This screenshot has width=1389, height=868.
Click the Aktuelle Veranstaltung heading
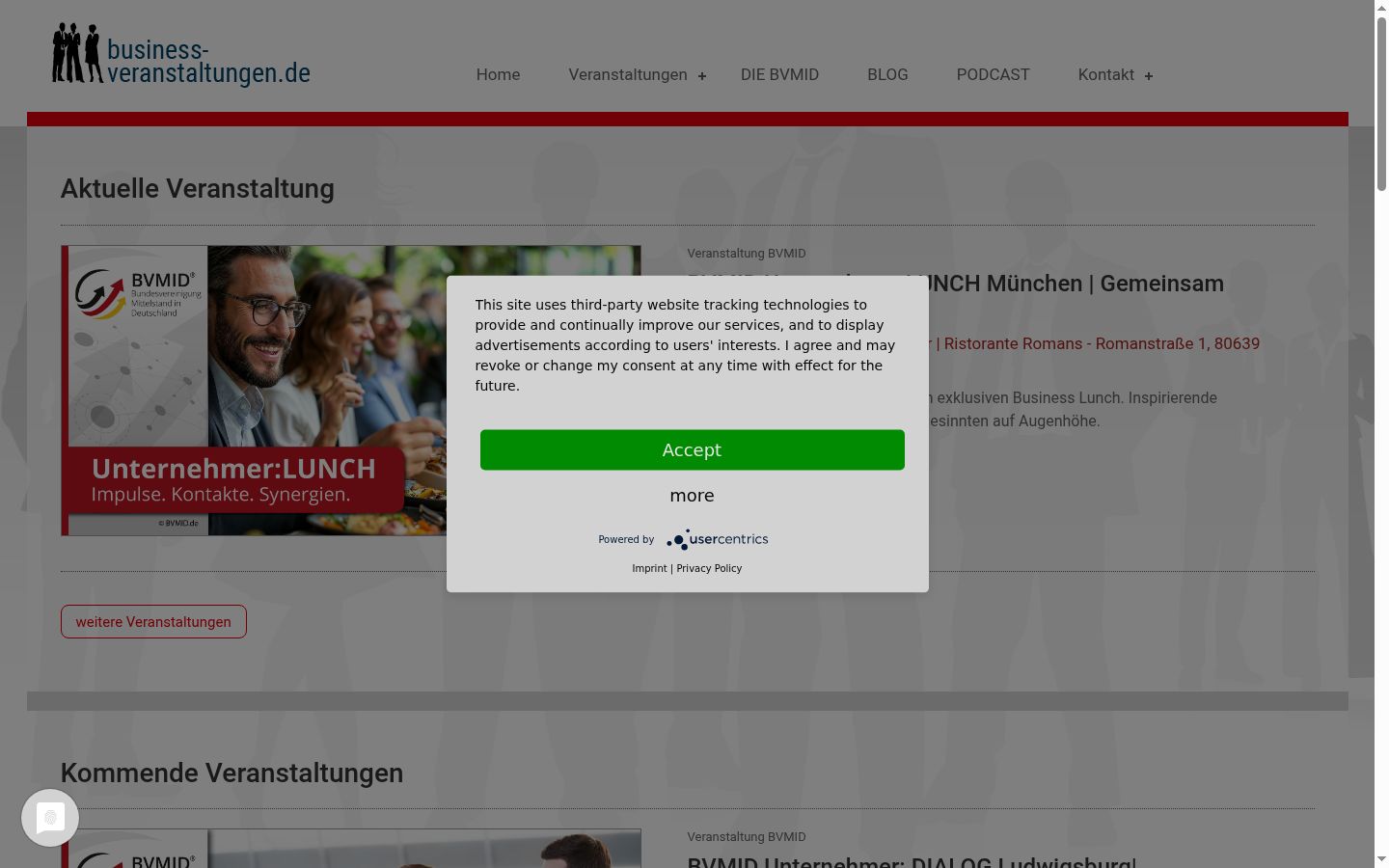(x=198, y=189)
